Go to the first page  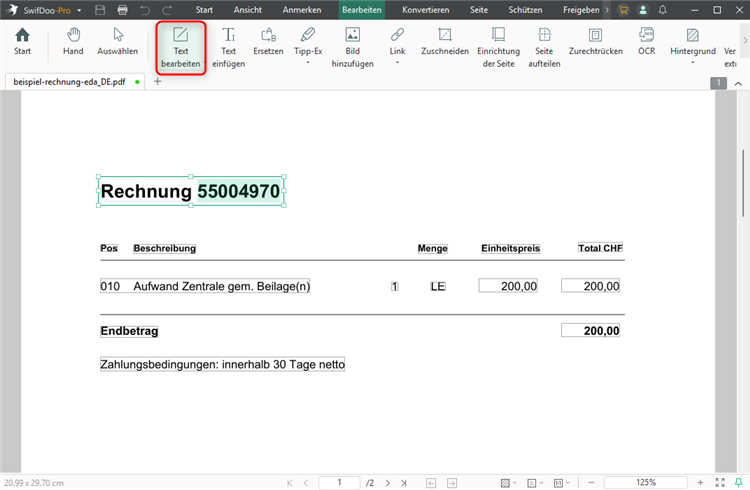(289, 483)
